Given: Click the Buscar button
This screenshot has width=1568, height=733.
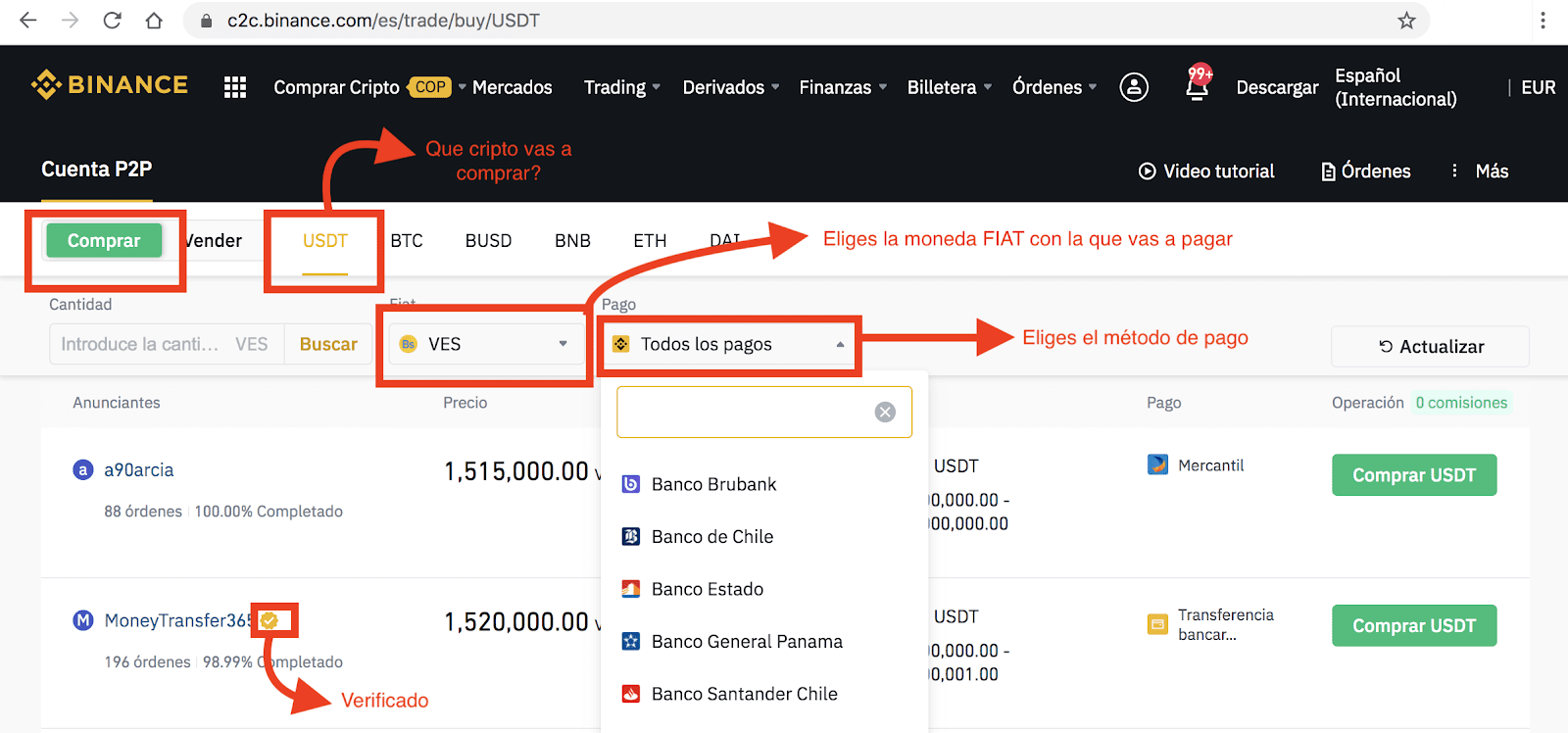Looking at the screenshot, I should point(328,344).
